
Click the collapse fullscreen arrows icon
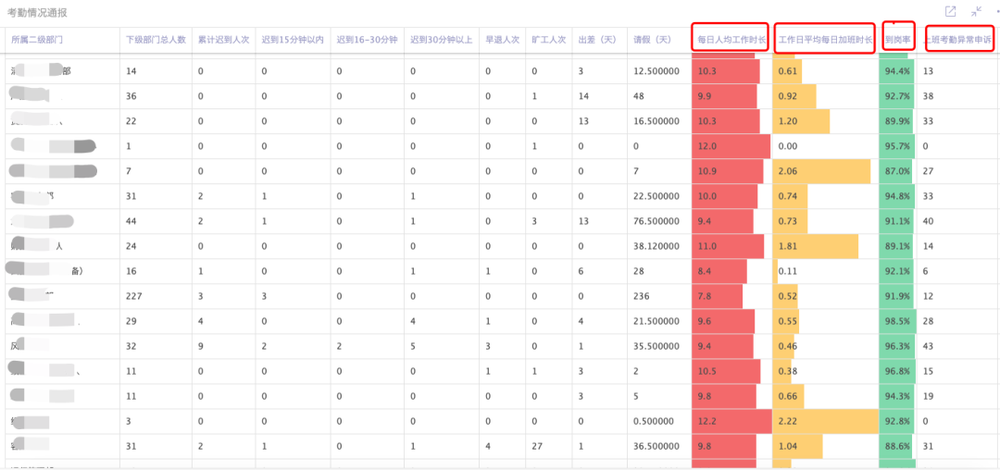pos(977,11)
